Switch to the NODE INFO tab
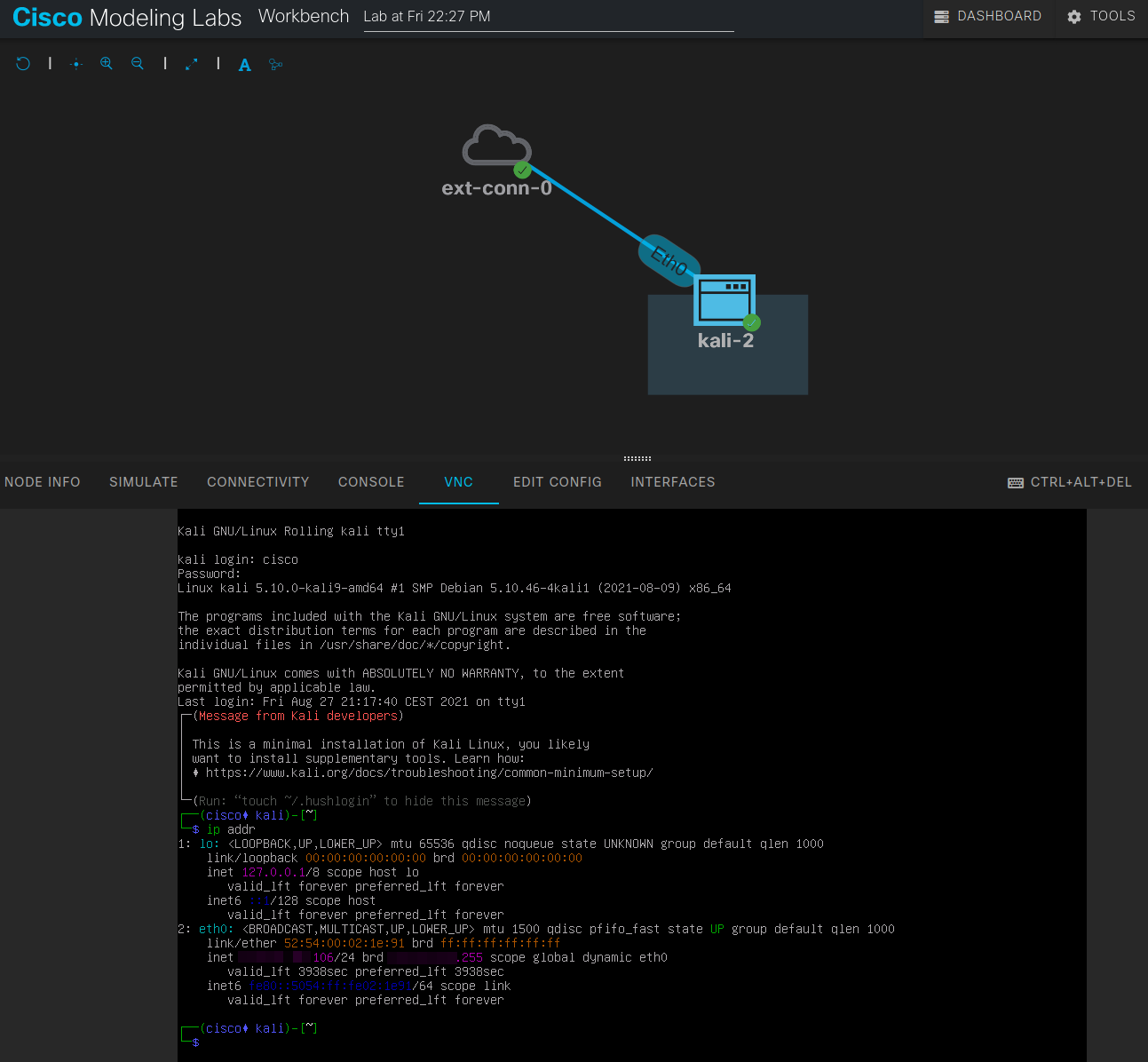Viewport: 1148px width, 1062px height. tap(42, 481)
